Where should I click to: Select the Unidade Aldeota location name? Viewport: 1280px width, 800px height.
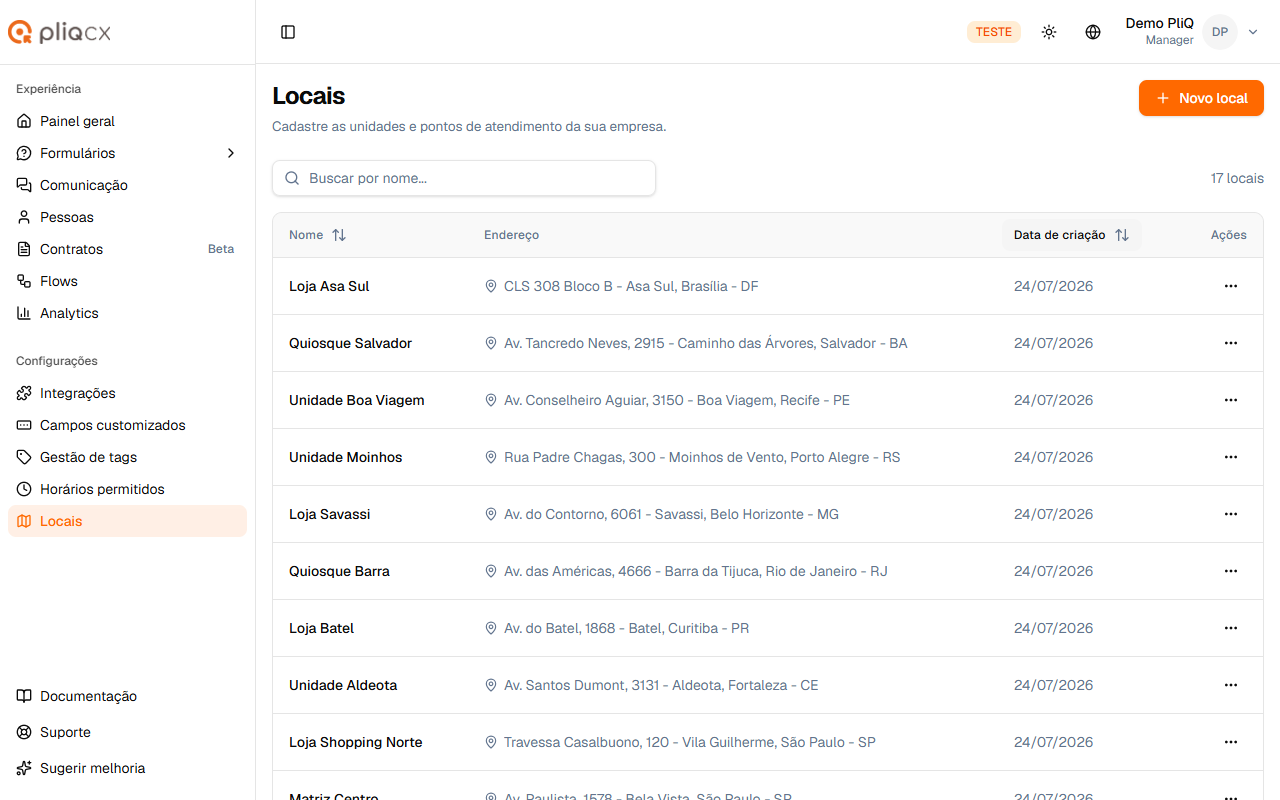[343, 685]
